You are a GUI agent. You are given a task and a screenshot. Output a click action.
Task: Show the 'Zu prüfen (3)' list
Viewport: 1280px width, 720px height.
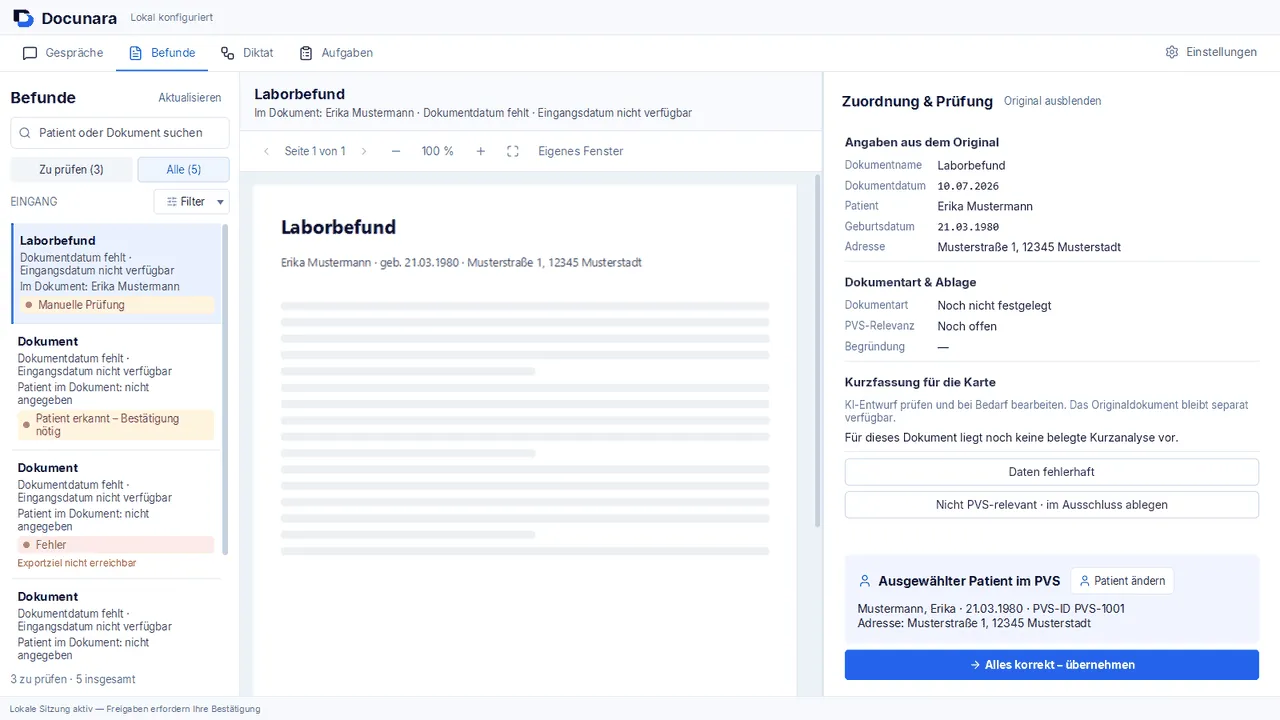[x=71, y=170]
